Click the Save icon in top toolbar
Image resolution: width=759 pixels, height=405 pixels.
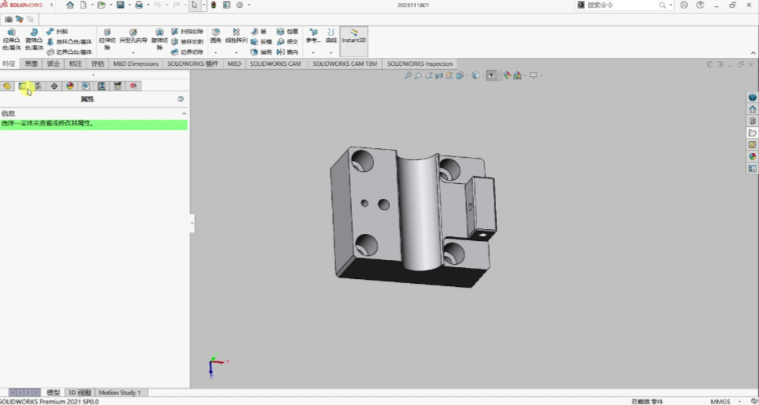[121, 6]
